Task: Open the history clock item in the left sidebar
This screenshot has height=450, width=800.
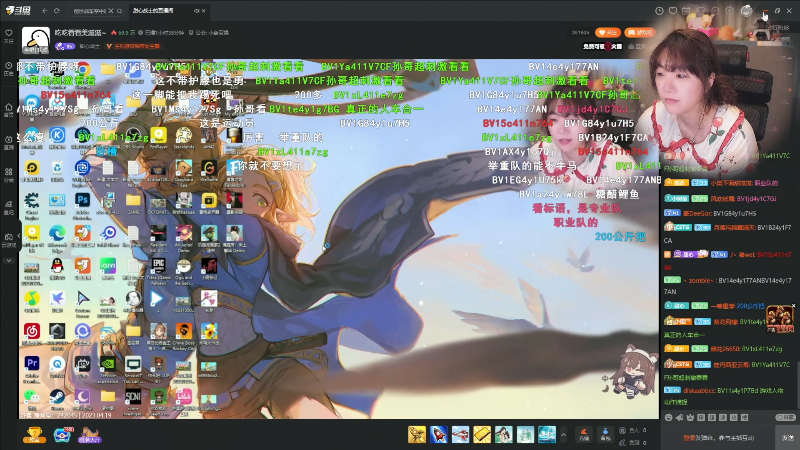Action: click(9, 69)
